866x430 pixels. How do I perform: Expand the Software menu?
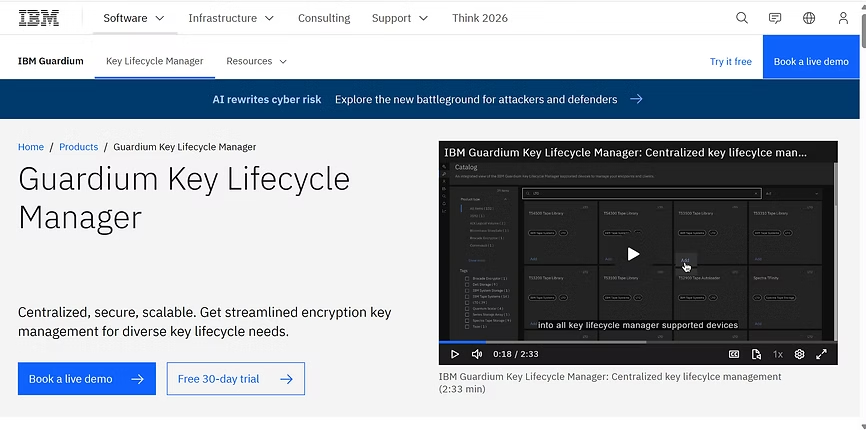134,18
